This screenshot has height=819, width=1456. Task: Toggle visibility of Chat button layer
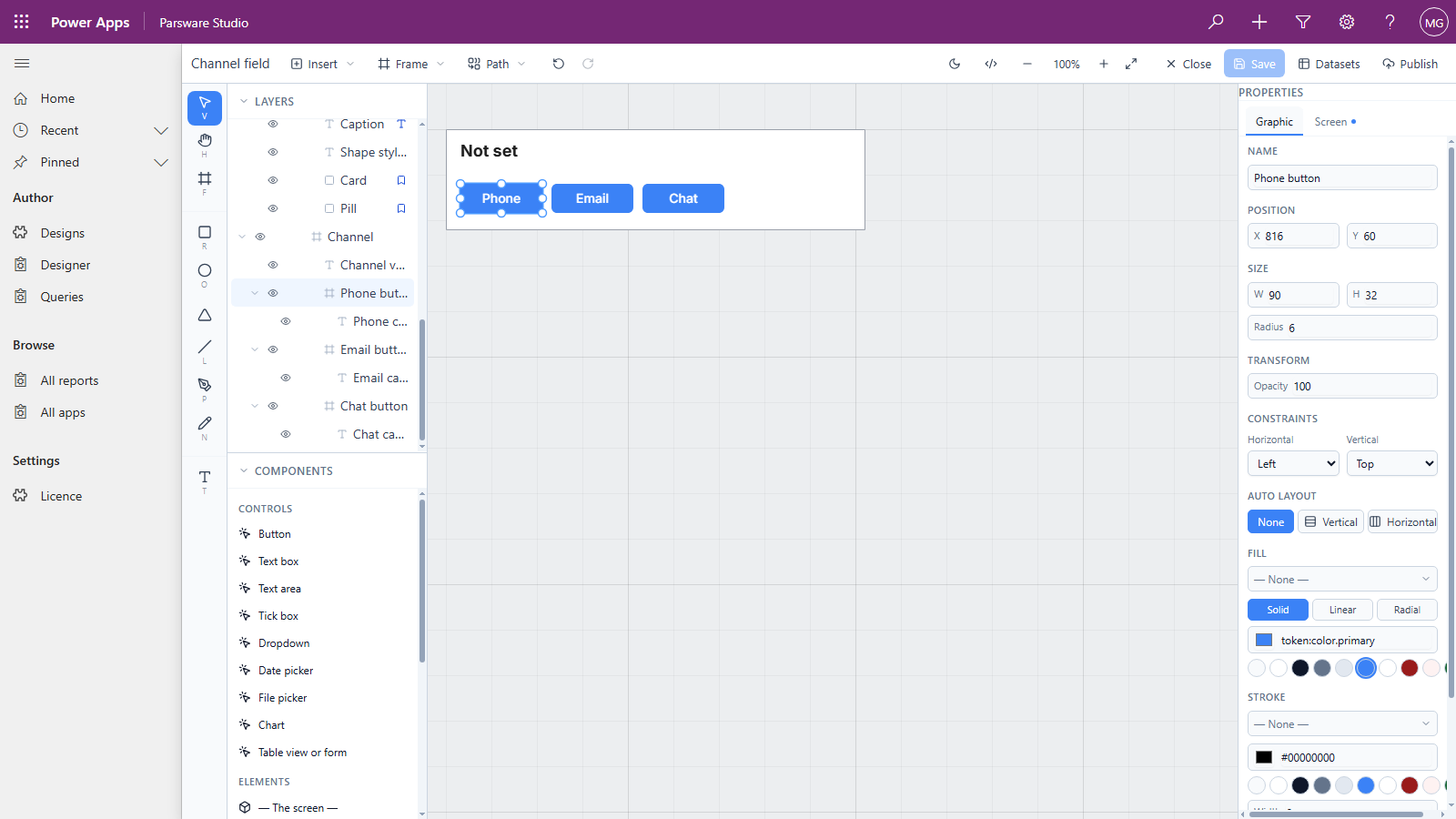[273, 406]
